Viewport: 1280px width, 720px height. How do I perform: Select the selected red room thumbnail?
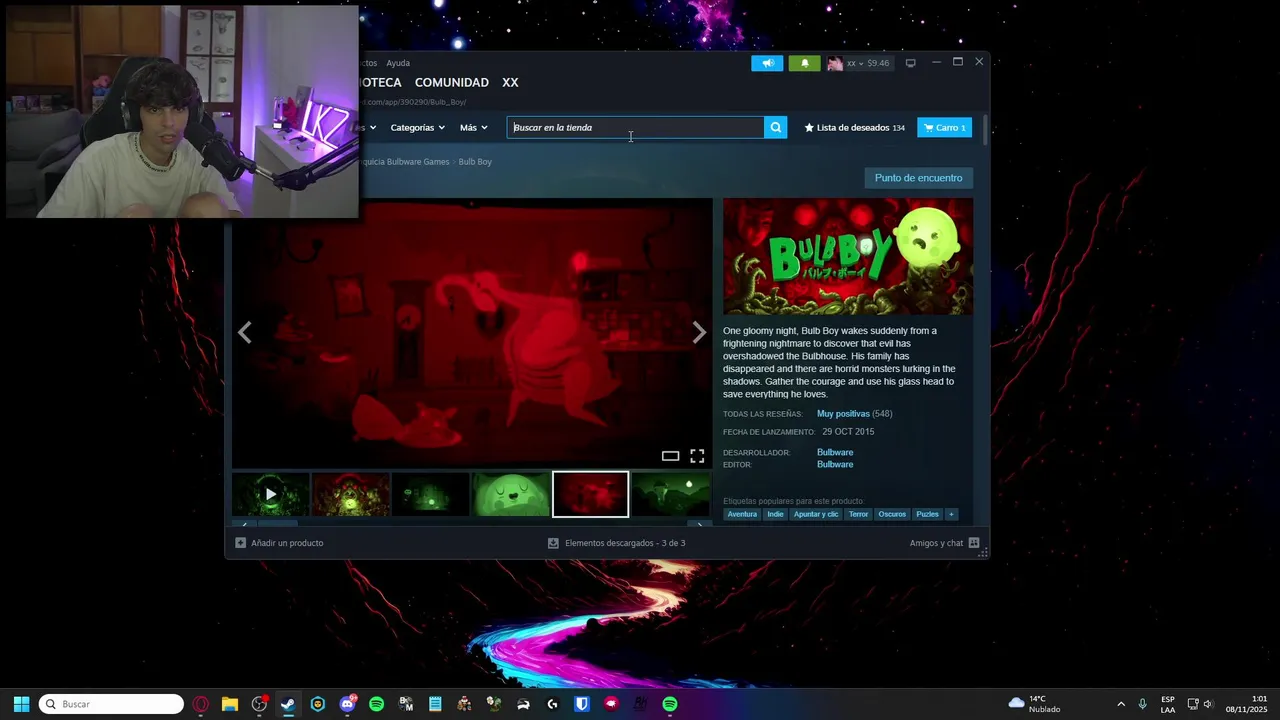pyautogui.click(x=591, y=494)
